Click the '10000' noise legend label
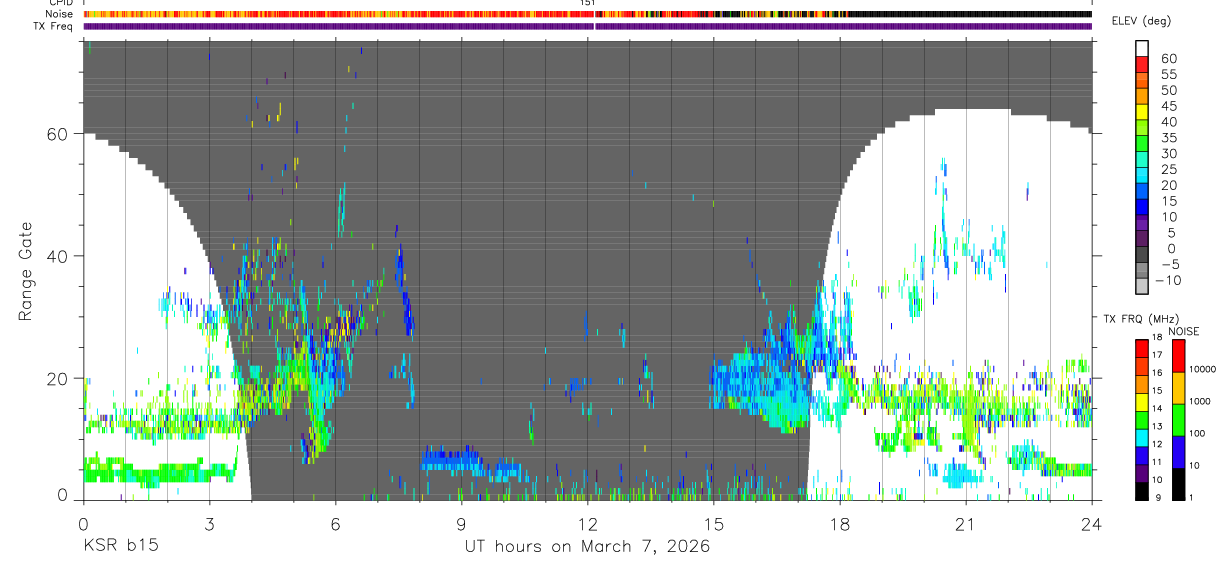 (1204, 369)
